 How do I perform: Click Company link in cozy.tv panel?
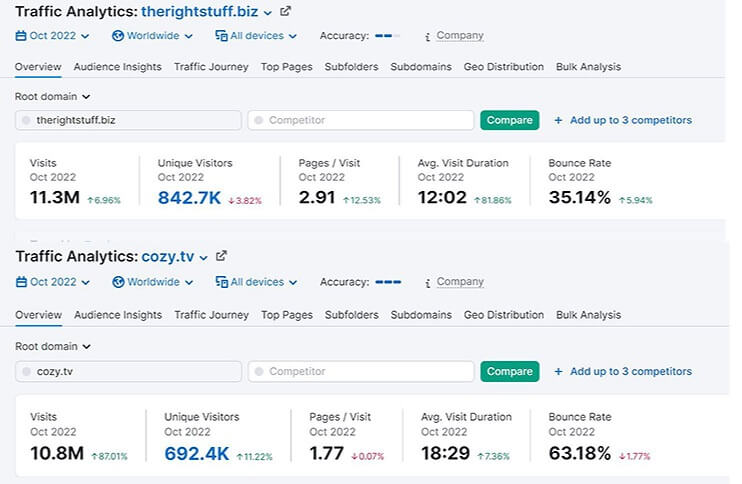[460, 282]
